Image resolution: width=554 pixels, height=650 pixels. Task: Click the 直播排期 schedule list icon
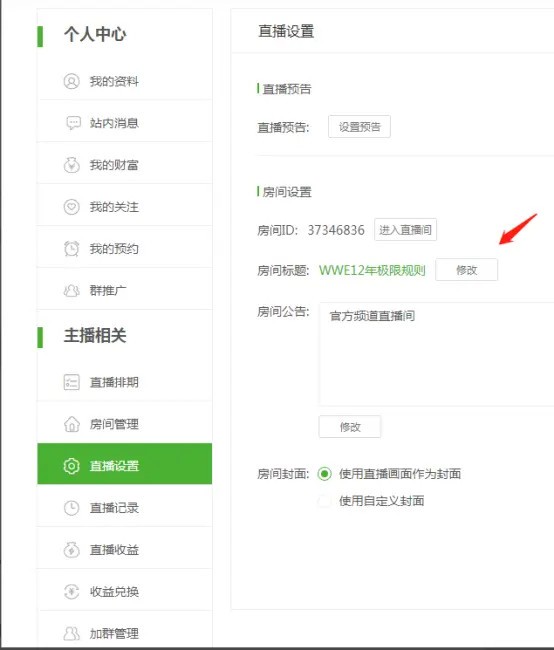71,382
